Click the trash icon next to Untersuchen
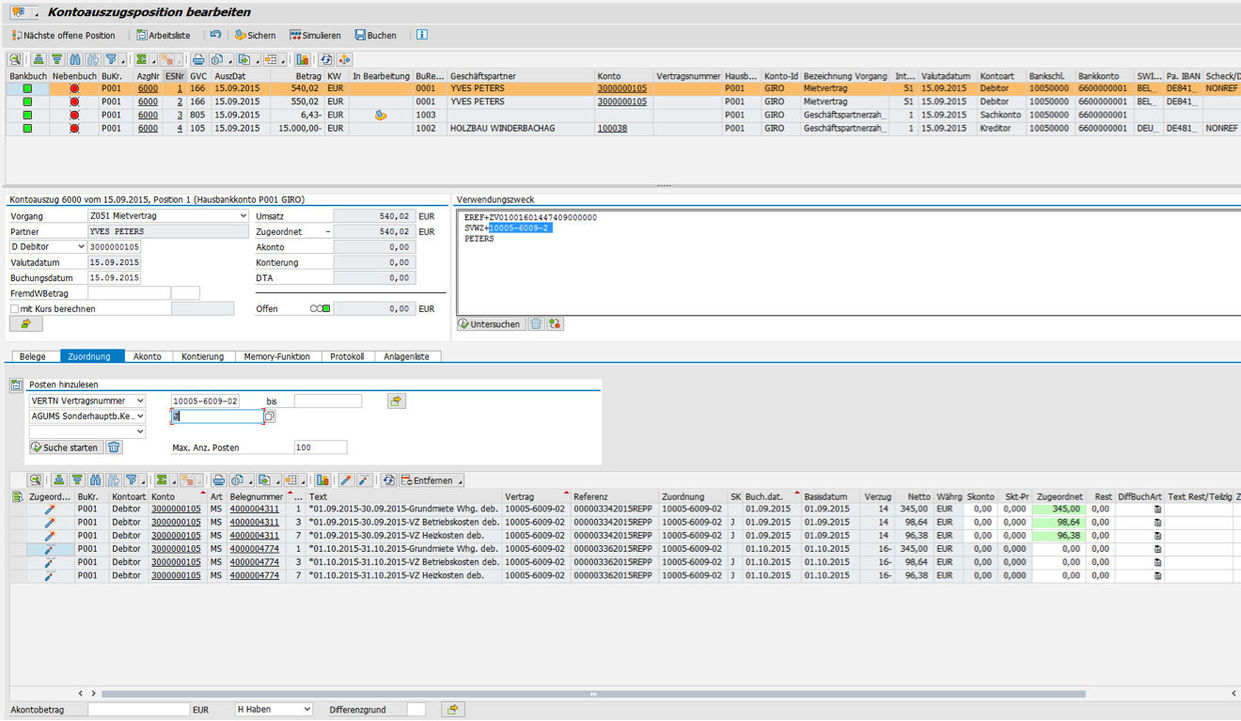The width and height of the screenshot is (1241, 721). click(536, 324)
